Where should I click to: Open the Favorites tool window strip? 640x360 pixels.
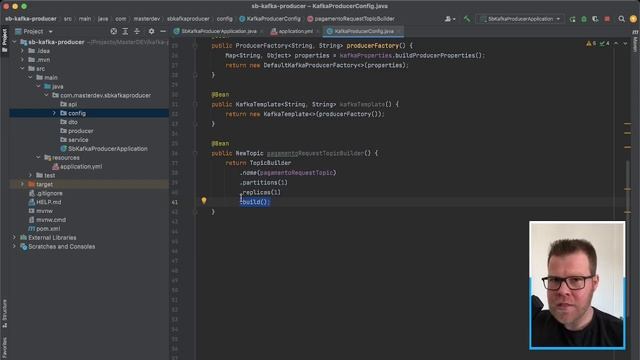point(4,347)
